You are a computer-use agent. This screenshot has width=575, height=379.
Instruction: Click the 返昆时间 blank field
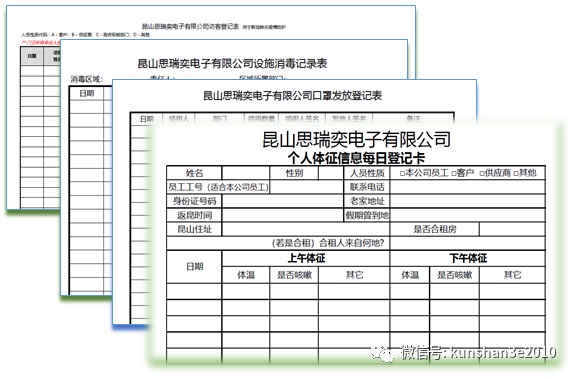coord(282,215)
